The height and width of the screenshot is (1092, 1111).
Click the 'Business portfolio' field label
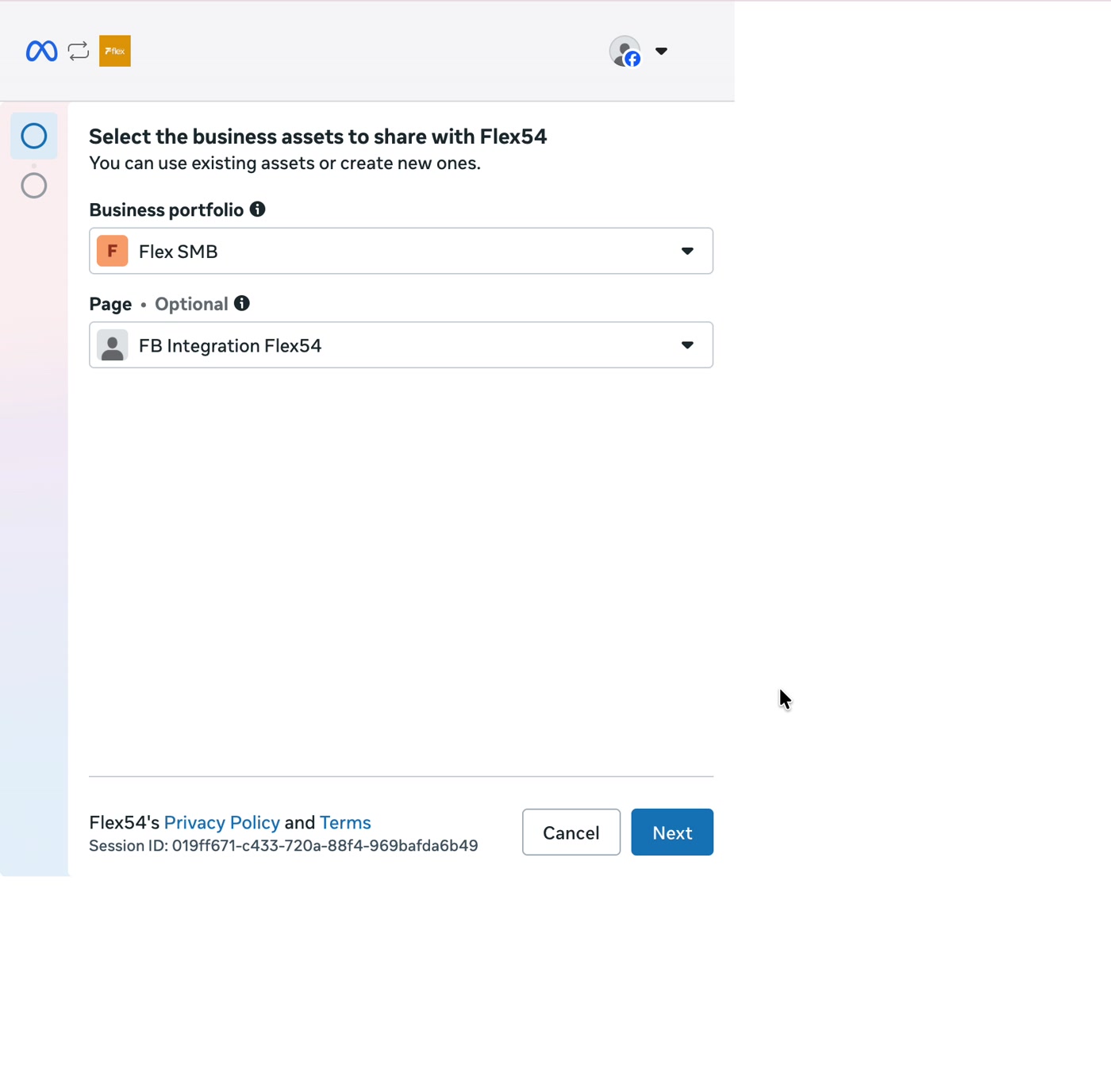(167, 210)
